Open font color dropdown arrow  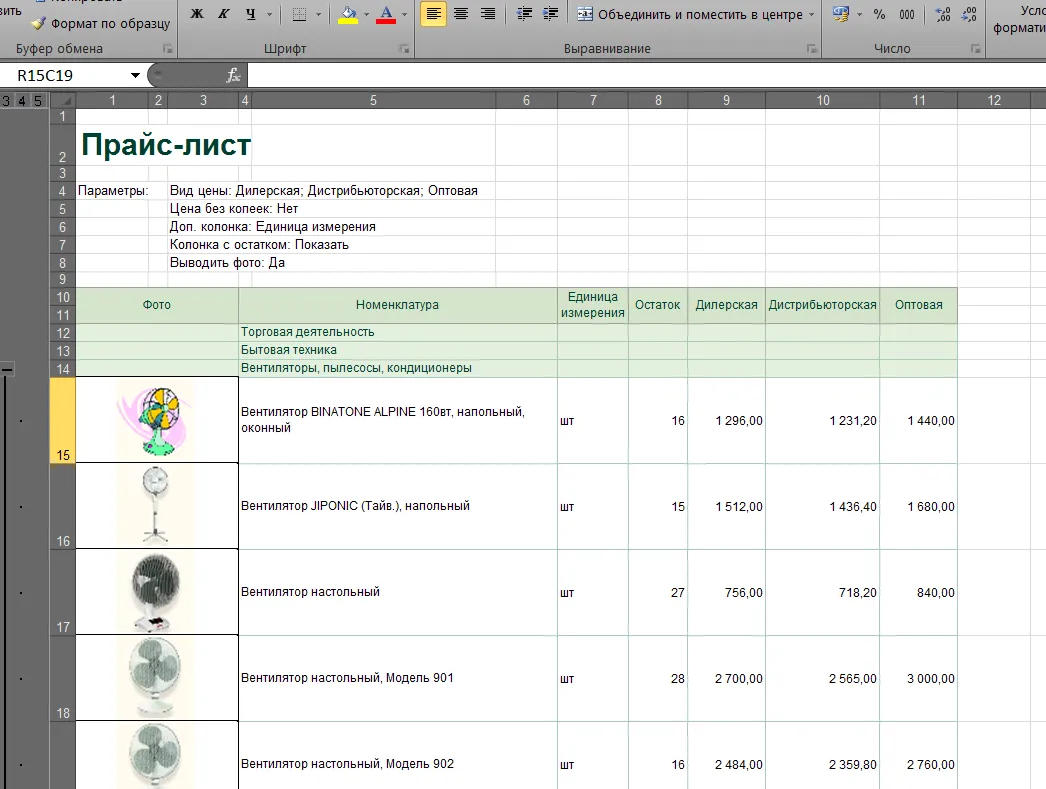pos(404,14)
